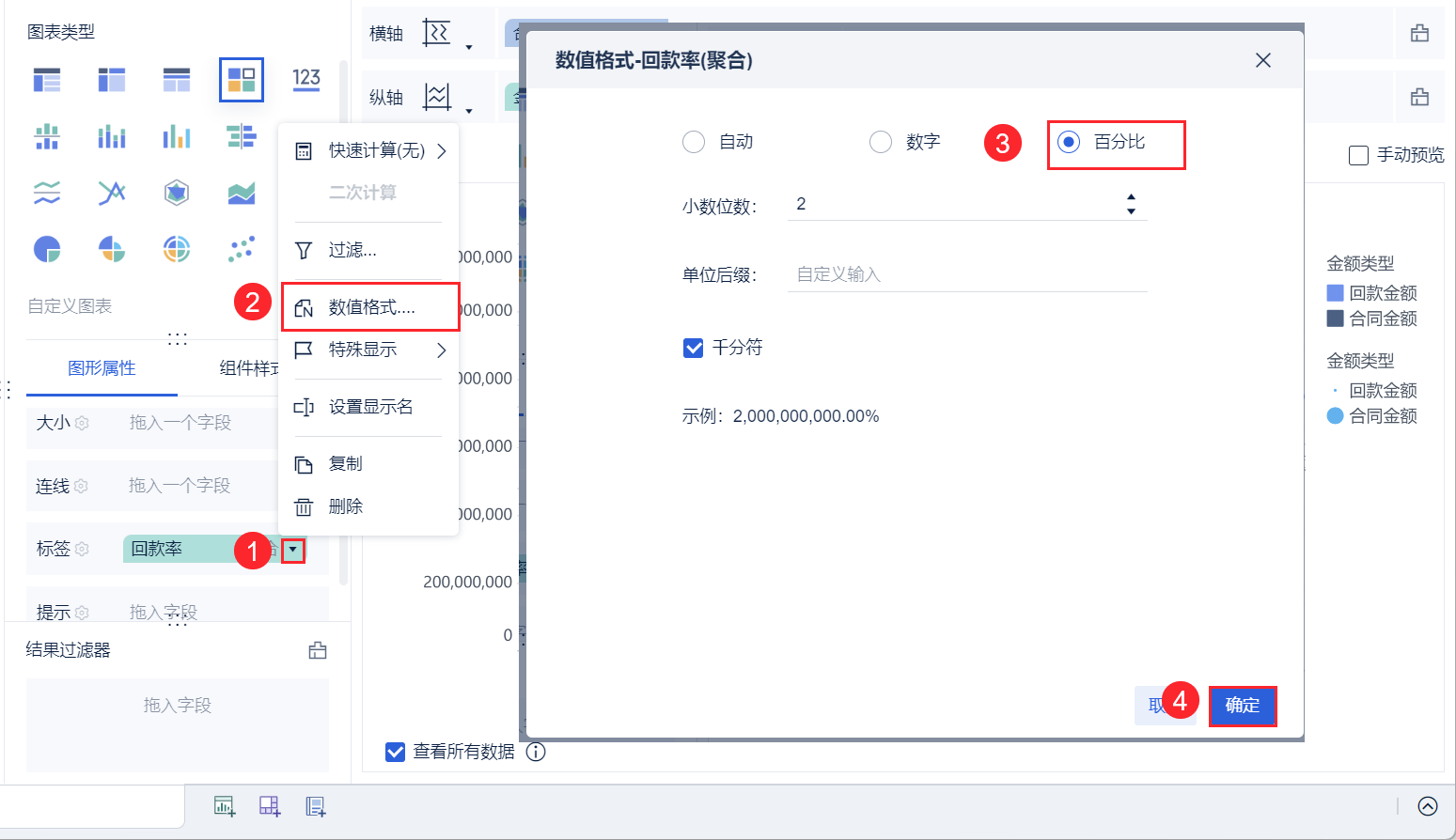Select the cross table chart type
Image resolution: width=1456 pixels, height=840 pixels.
click(x=112, y=80)
